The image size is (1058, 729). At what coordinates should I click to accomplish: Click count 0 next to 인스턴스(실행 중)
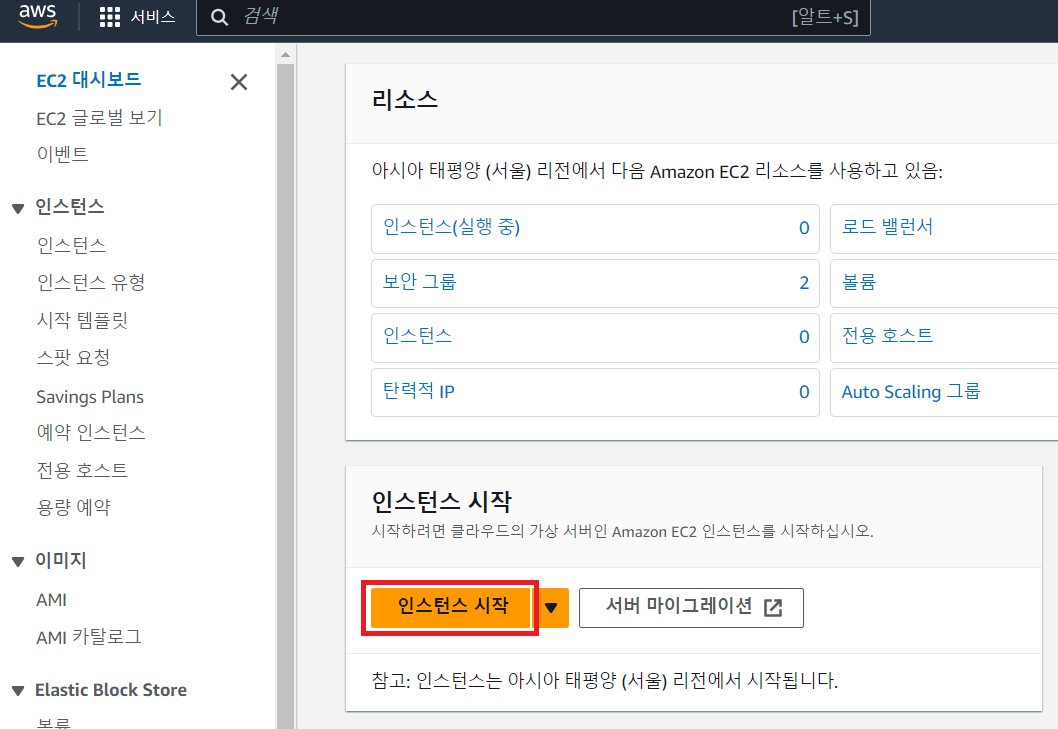click(x=804, y=228)
